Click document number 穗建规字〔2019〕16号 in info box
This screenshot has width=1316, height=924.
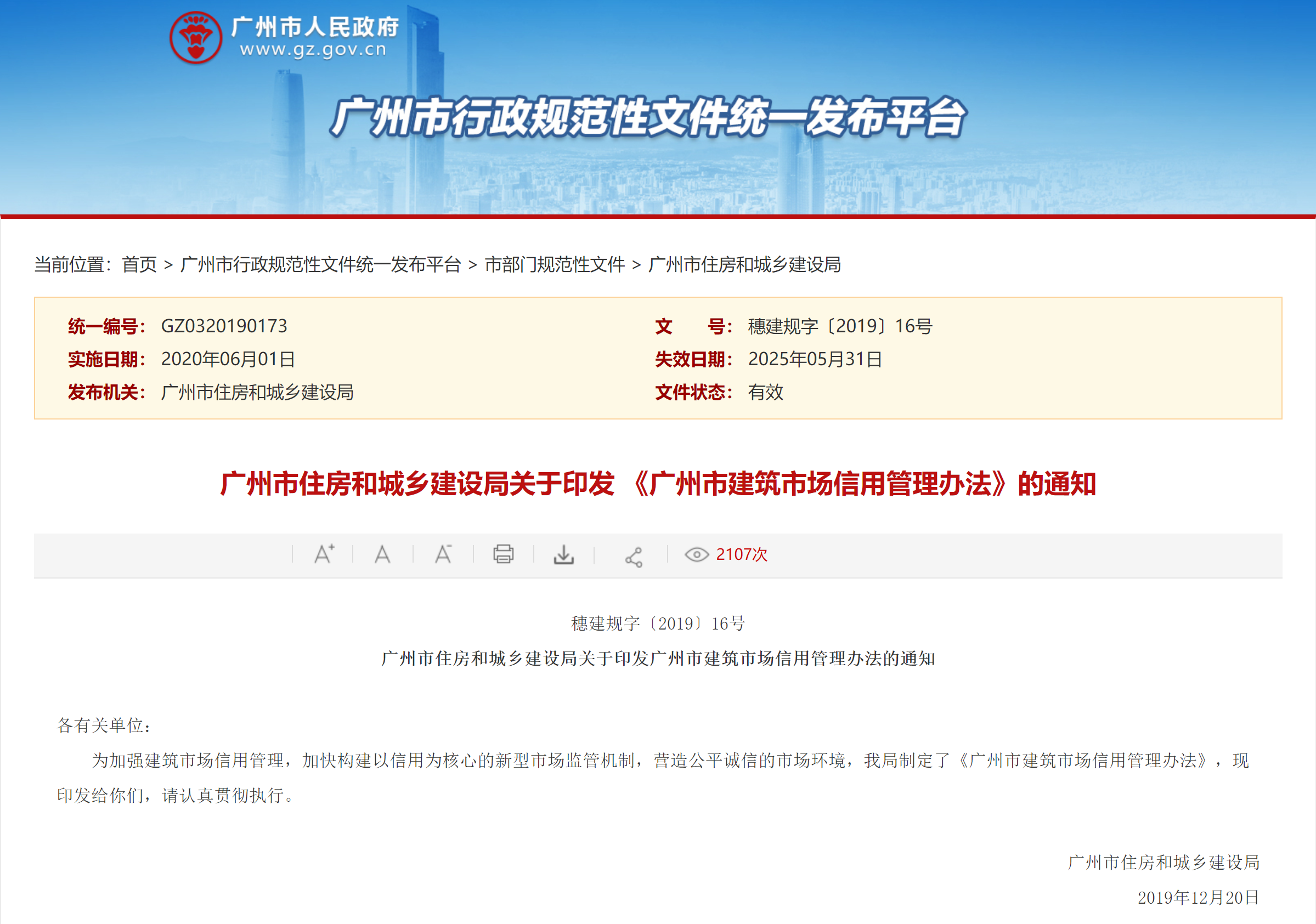840,326
